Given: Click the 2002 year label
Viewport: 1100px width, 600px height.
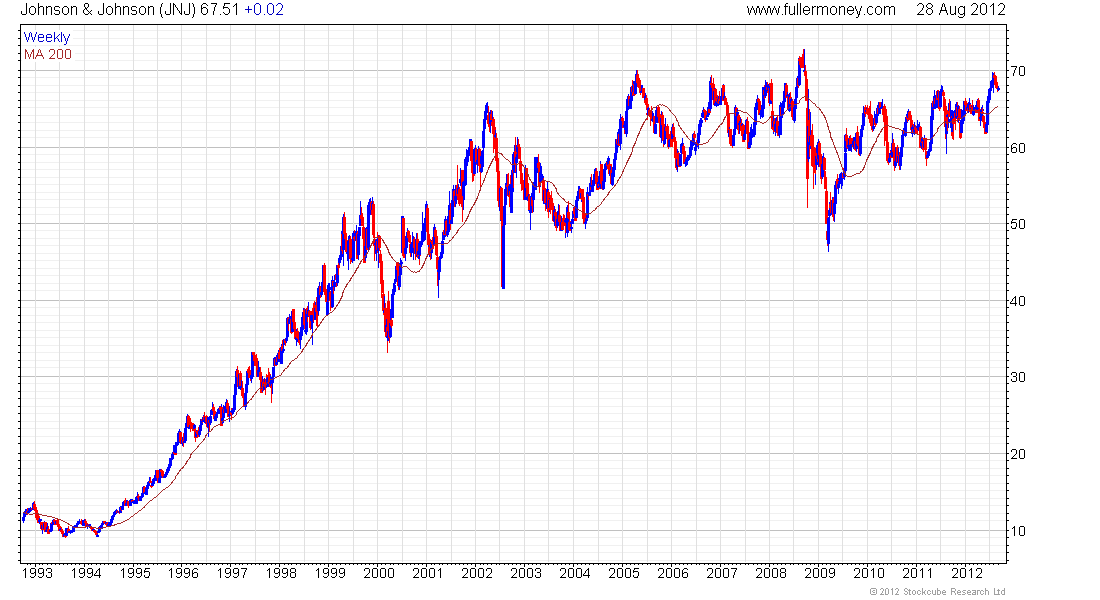Looking at the screenshot, I should pos(477,573).
